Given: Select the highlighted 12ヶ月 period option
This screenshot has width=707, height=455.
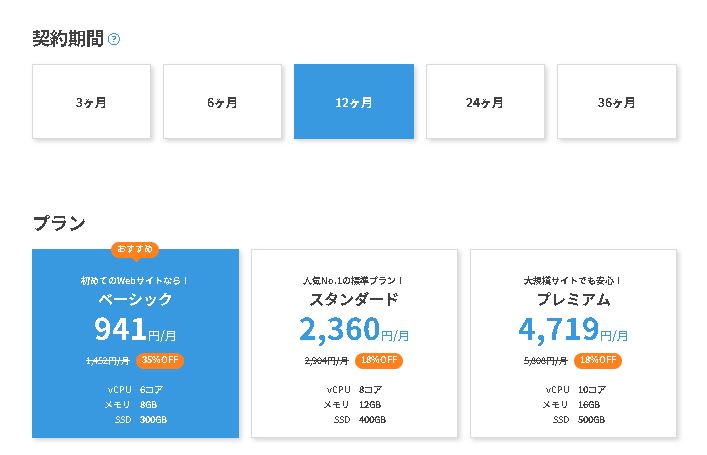Looking at the screenshot, I should [x=353, y=102].
